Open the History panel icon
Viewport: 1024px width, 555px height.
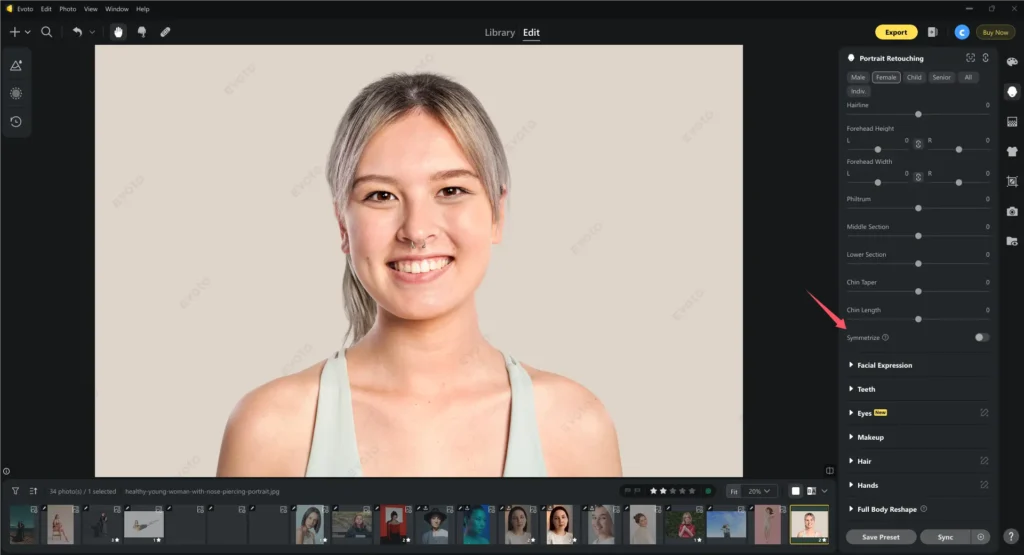point(16,121)
